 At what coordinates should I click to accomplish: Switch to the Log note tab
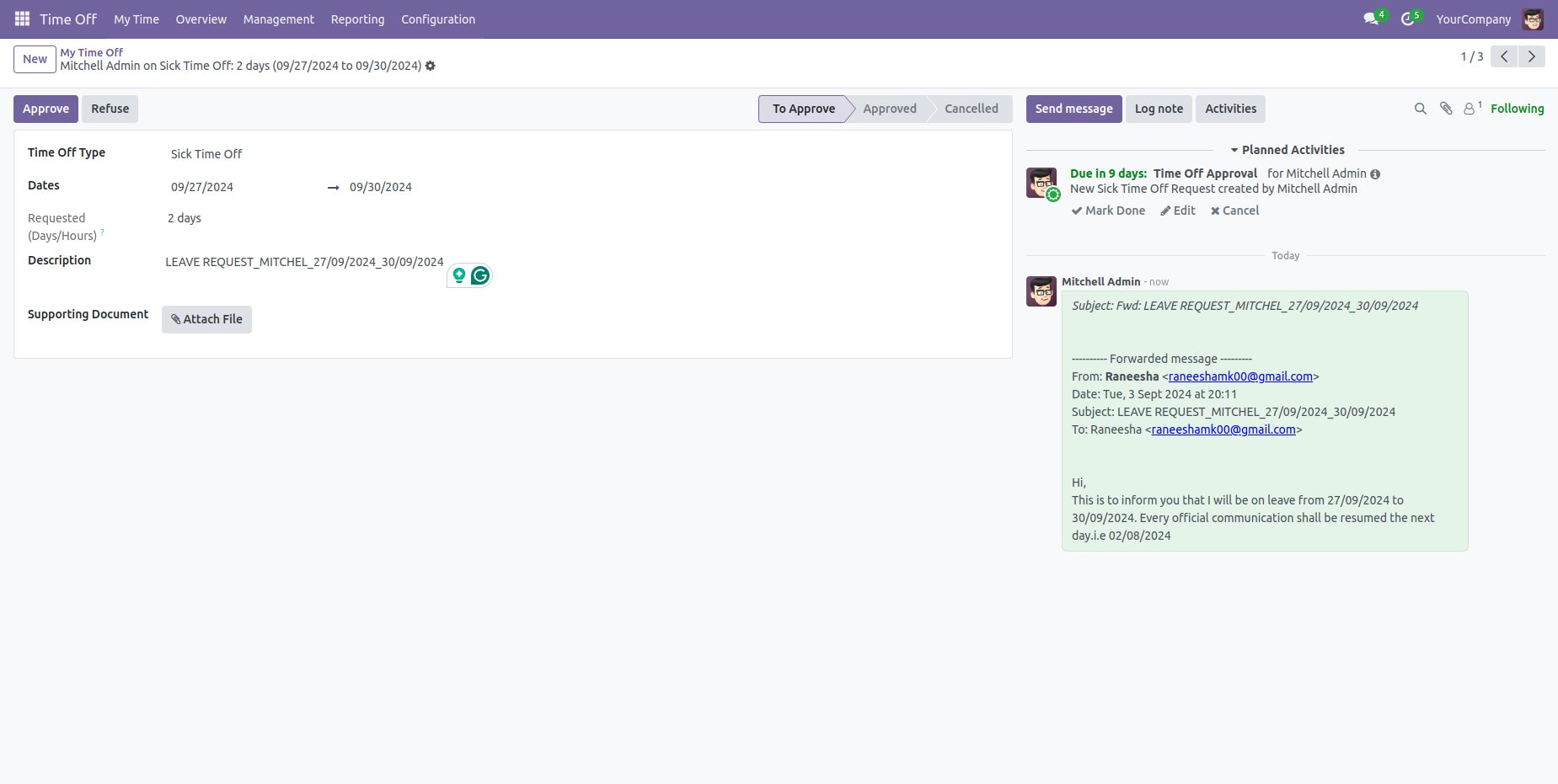click(x=1159, y=109)
